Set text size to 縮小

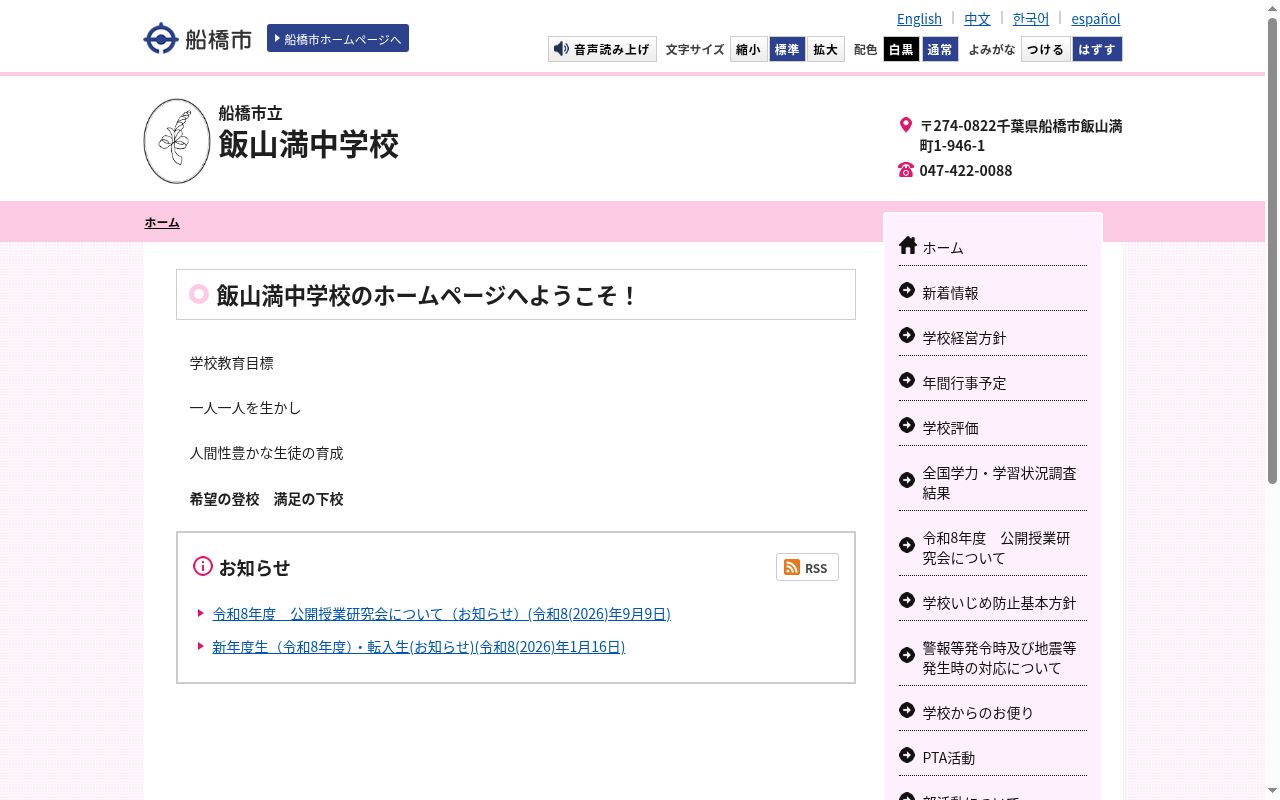pyautogui.click(x=748, y=49)
